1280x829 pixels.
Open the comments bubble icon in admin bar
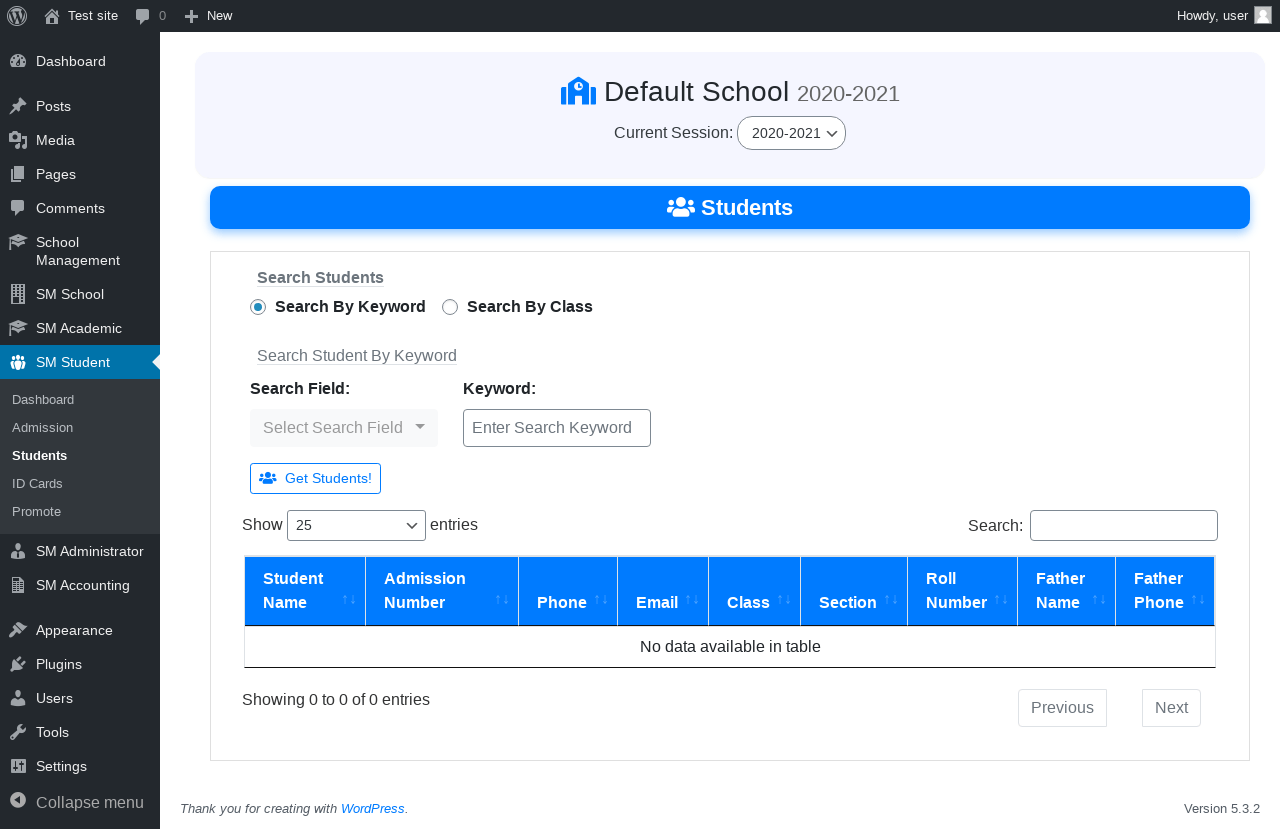coord(143,16)
